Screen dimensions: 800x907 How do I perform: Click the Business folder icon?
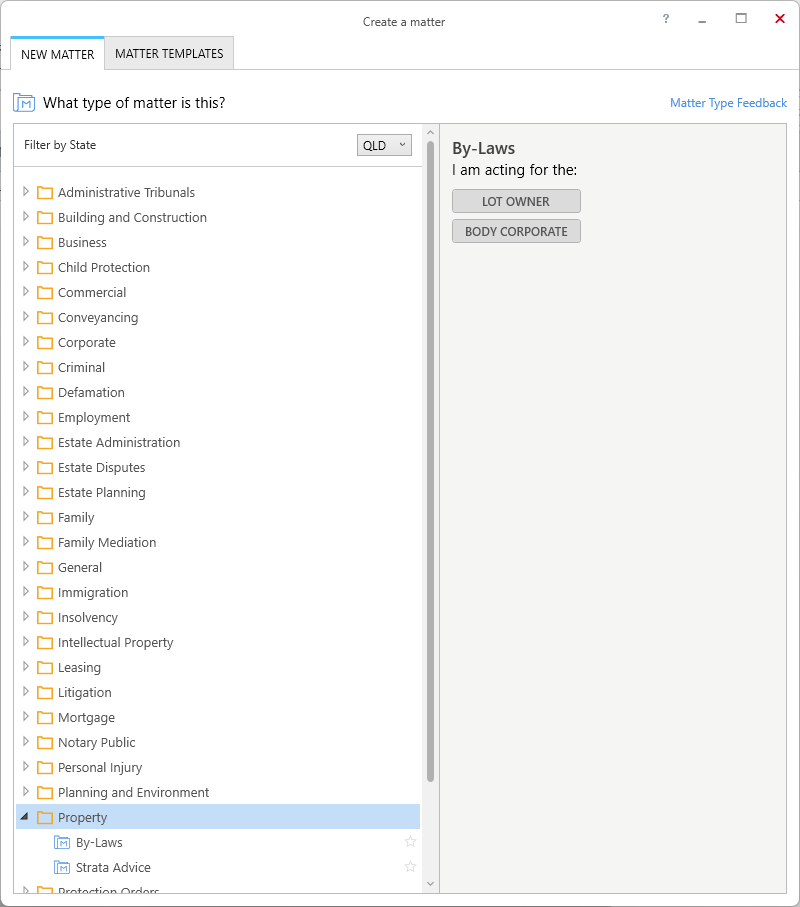pyautogui.click(x=45, y=242)
